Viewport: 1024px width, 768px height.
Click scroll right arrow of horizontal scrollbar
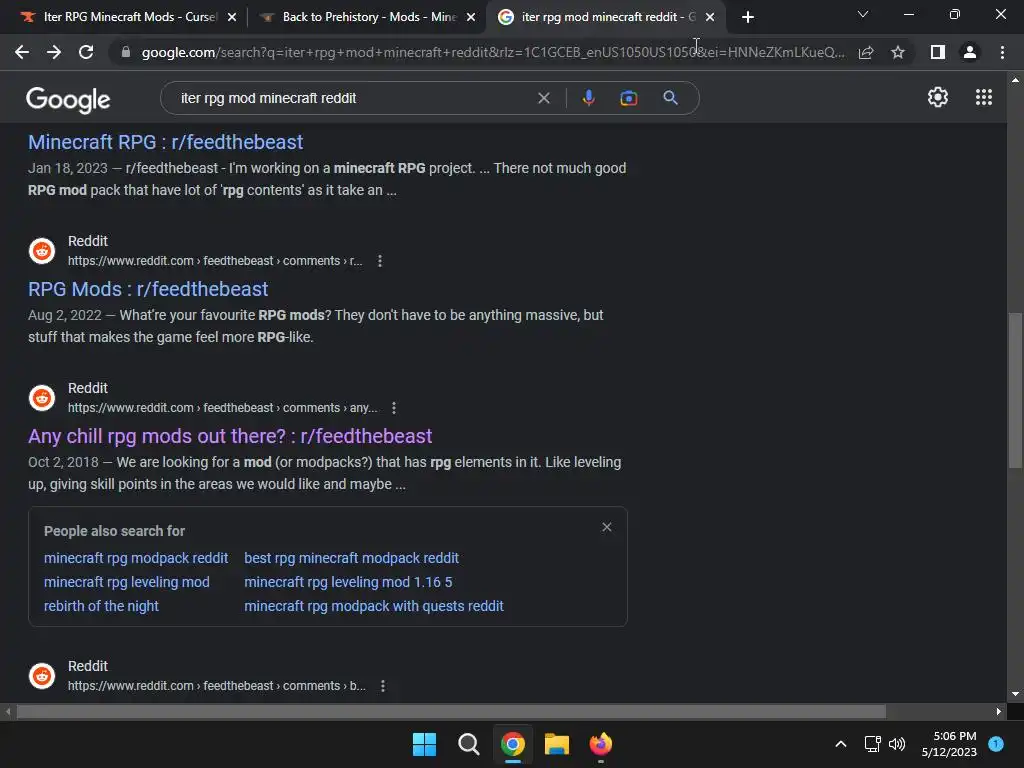999,712
